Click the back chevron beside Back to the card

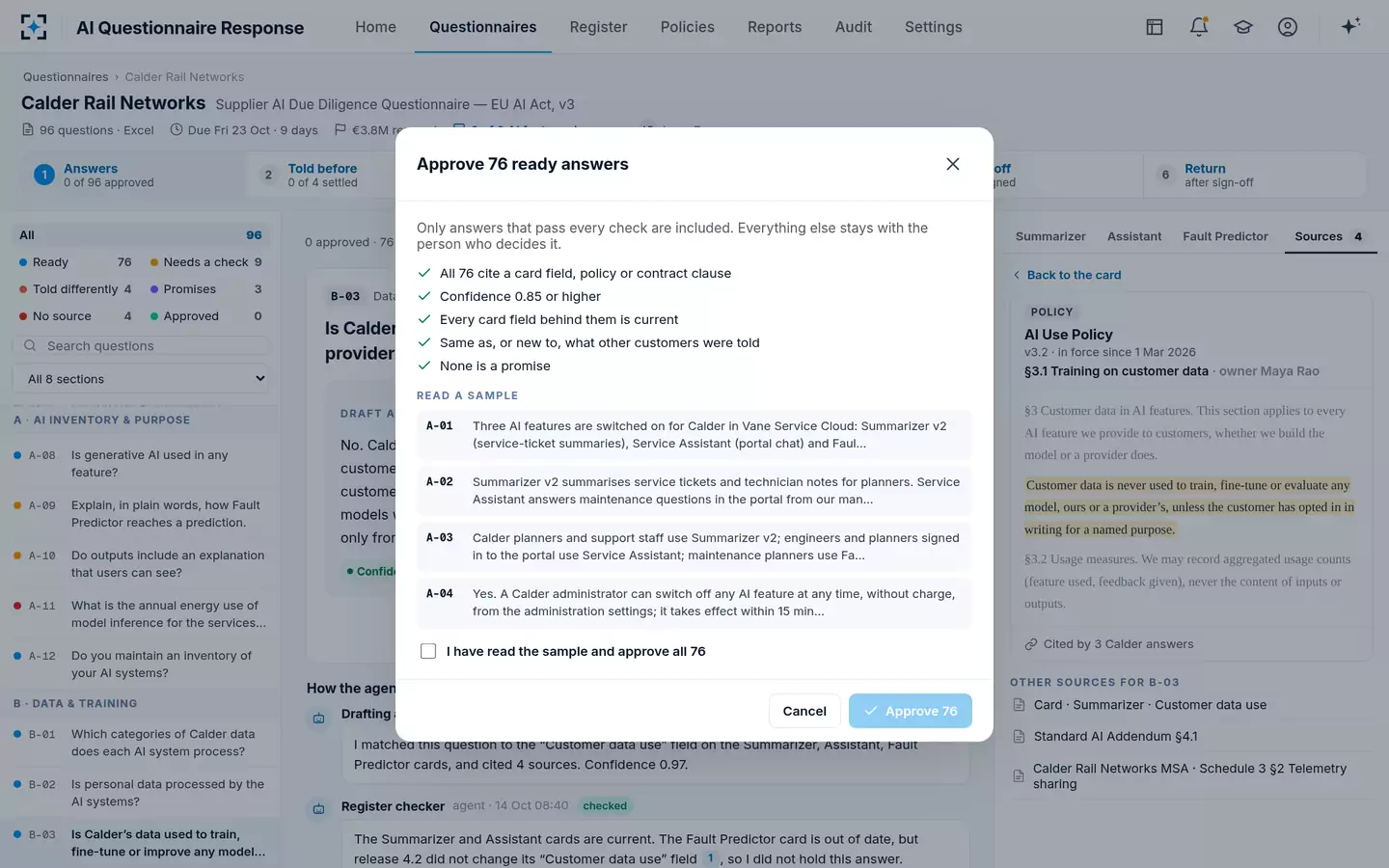(x=1017, y=275)
